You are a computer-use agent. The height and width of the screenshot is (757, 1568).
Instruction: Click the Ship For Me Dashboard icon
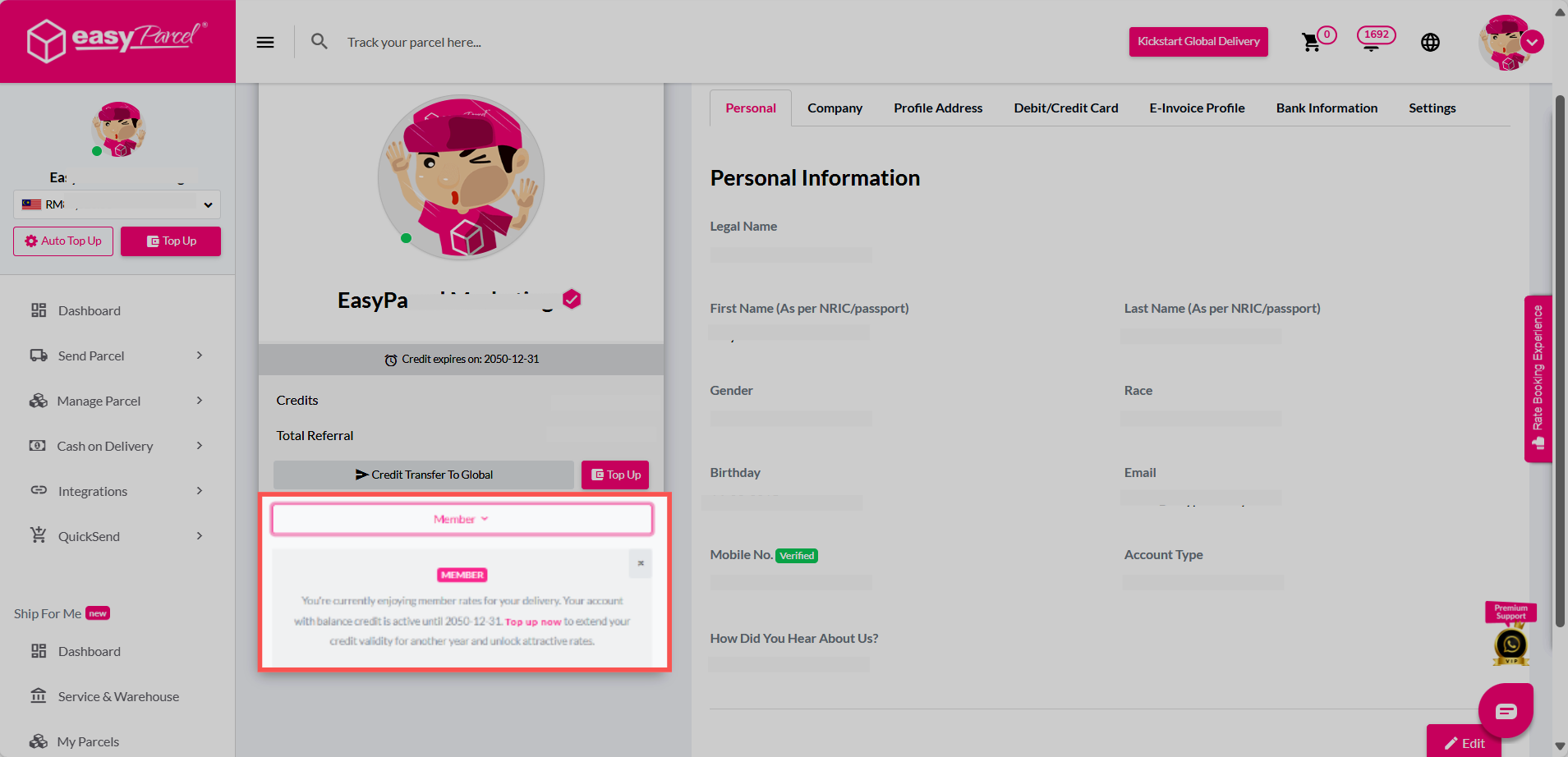click(39, 651)
